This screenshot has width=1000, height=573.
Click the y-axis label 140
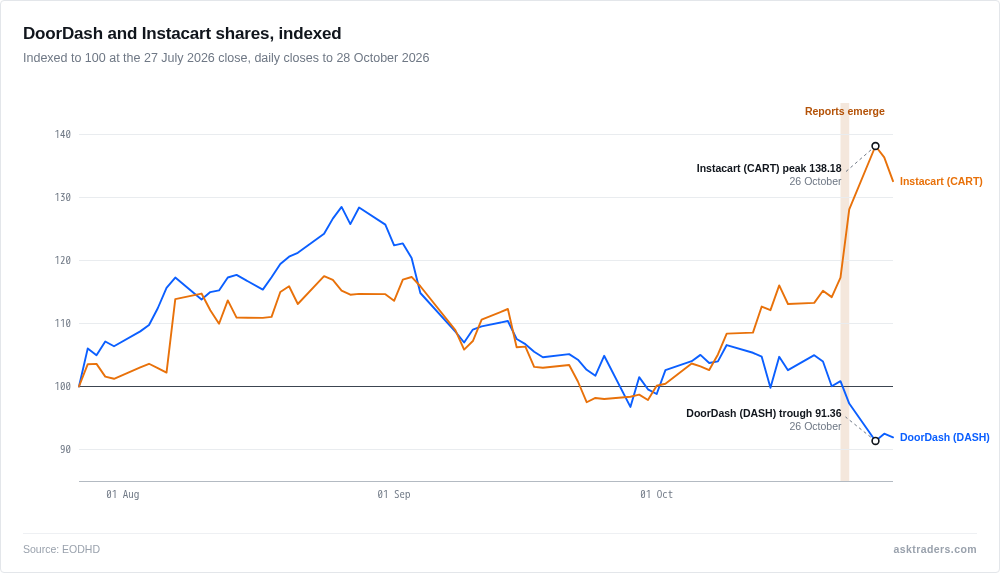pyautogui.click(x=62, y=134)
